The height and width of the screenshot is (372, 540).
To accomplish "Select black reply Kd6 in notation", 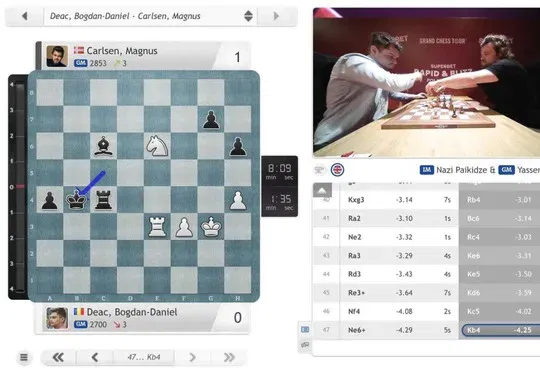I will pyautogui.click(x=474, y=293).
